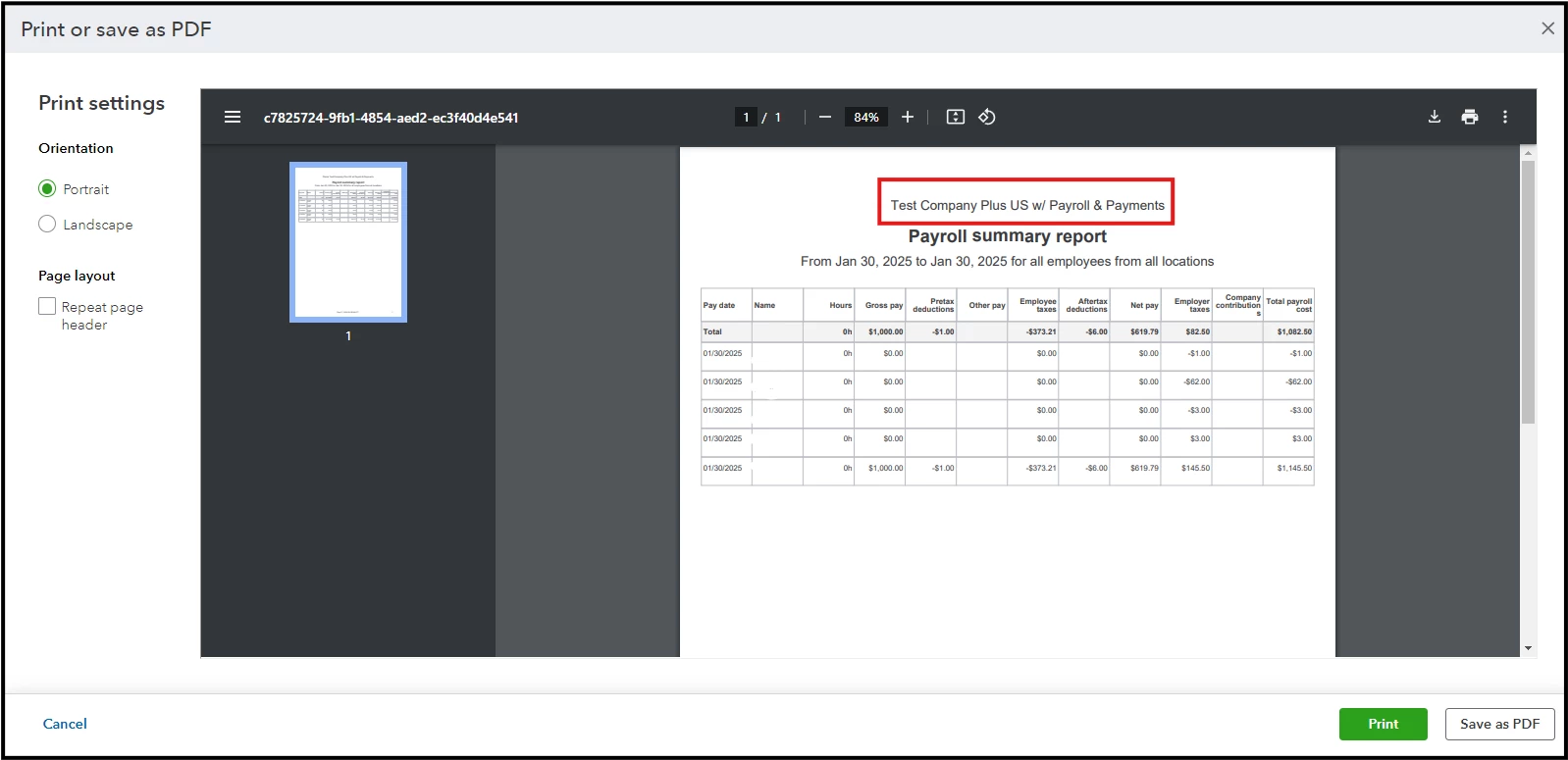The width and height of the screenshot is (1568, 760).
Task: Click the 84% zoom level field
Action: pyautogui.click(x=866, y=117)
